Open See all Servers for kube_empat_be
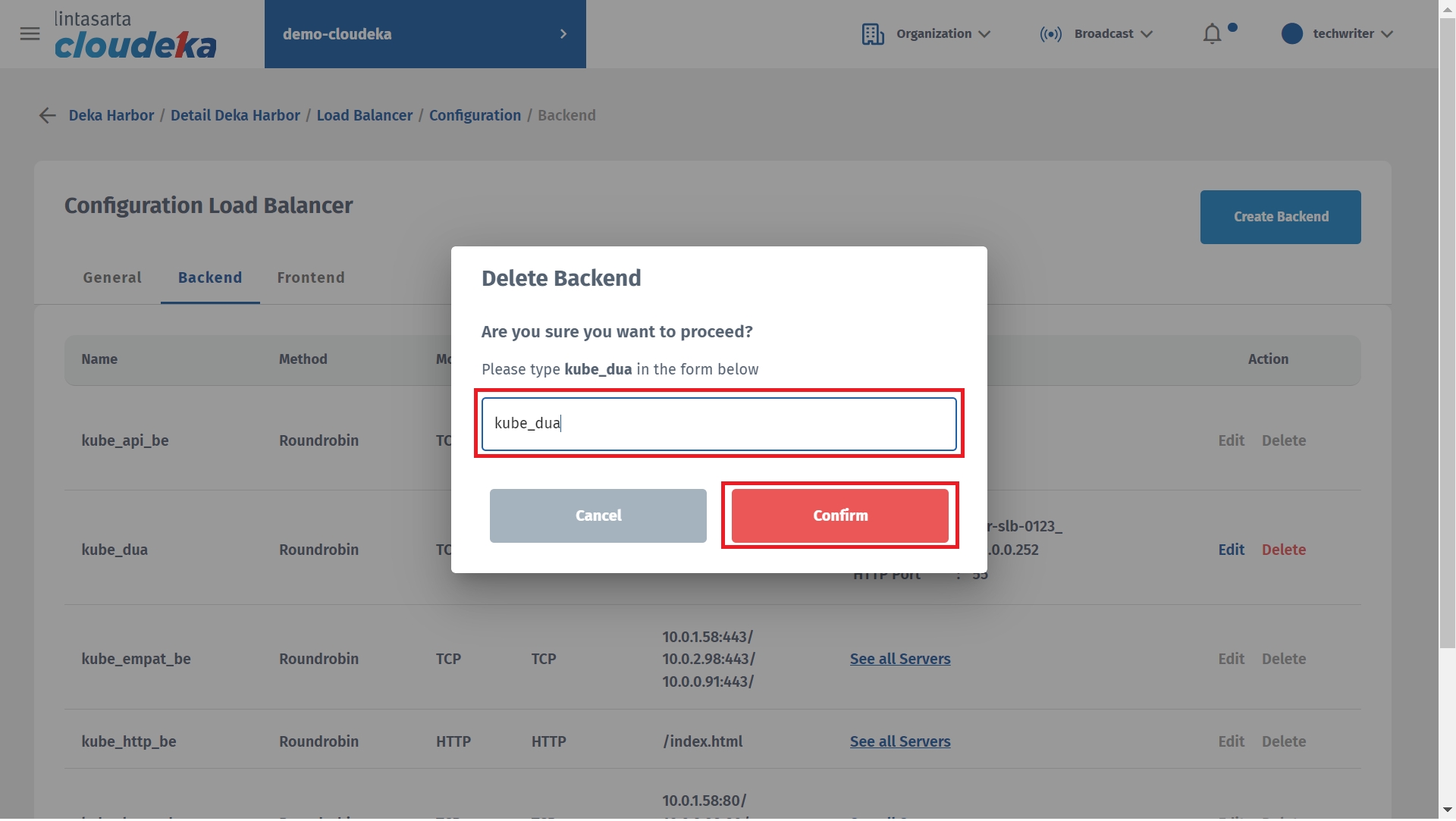Image resolution: width=1456 pixels, height=821 pixels. pyautogui.click(x=900, y=660)
